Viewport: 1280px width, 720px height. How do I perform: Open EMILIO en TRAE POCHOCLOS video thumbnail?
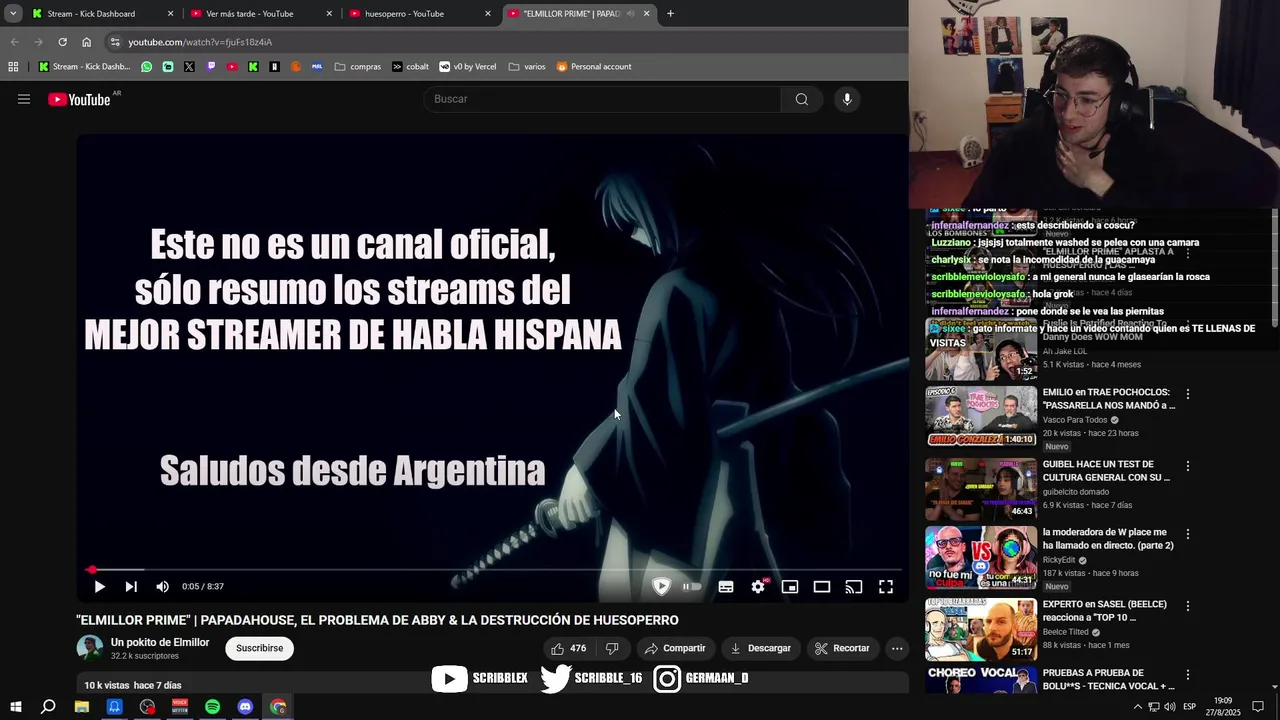(x=981, y=417)
